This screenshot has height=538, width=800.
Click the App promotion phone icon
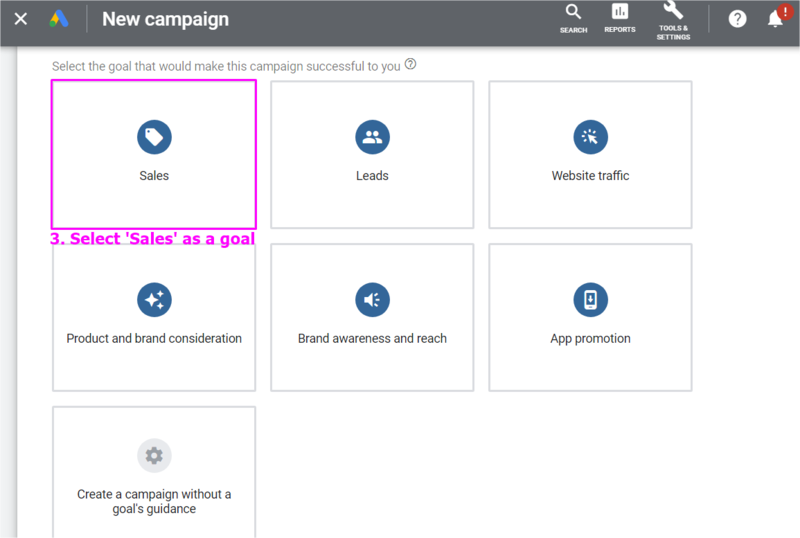coord(590,300)
